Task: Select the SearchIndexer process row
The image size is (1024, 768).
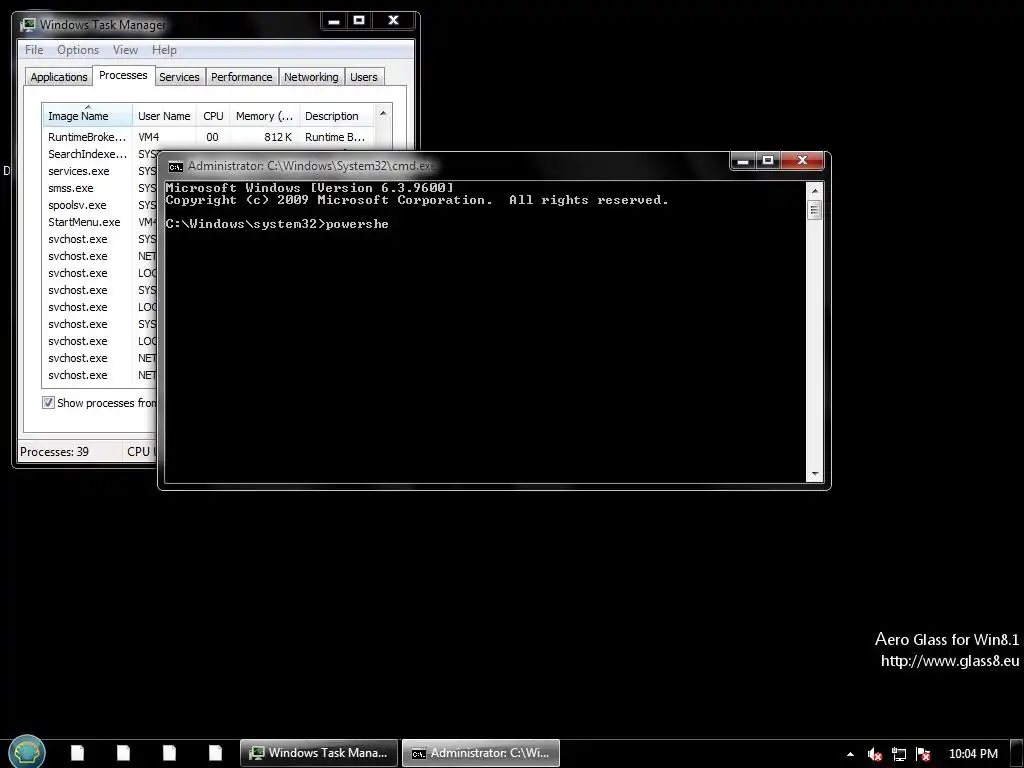Action: [101, 154]
